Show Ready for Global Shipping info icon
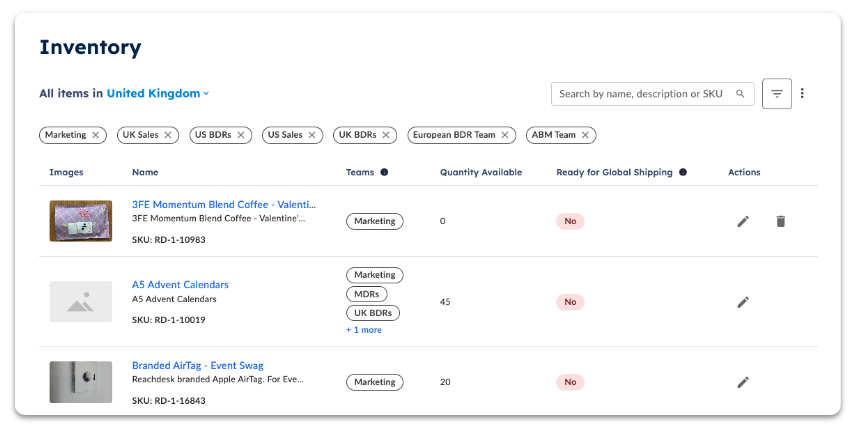Screen dimensions: 857x431 tap(683, 172)
